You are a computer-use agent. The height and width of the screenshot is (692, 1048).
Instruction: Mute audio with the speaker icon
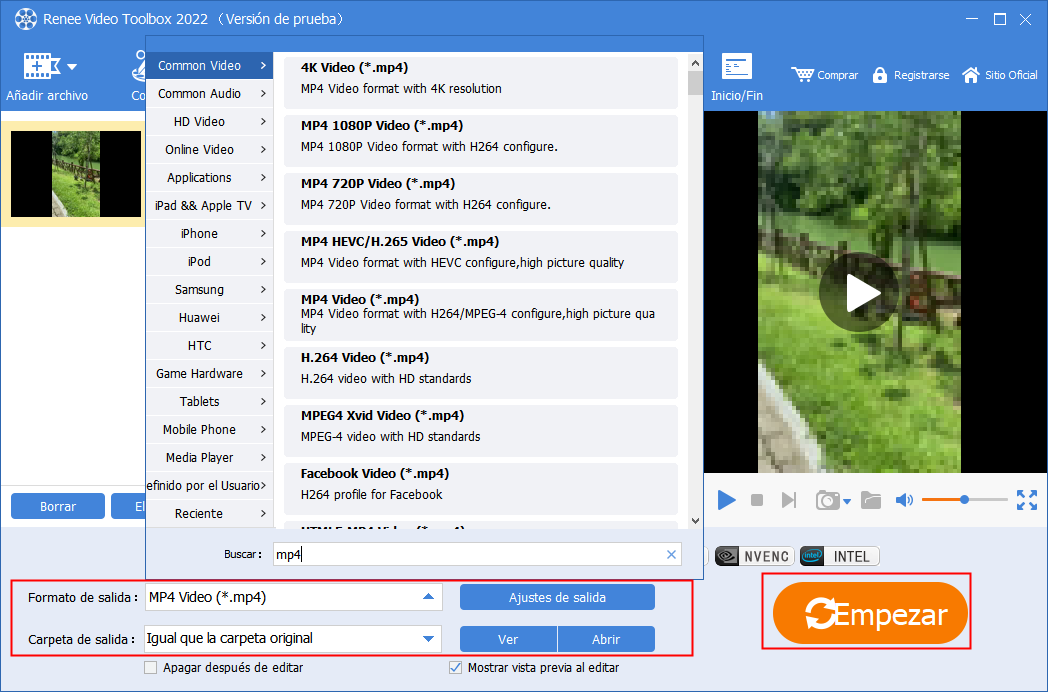(x=904, y=500)
